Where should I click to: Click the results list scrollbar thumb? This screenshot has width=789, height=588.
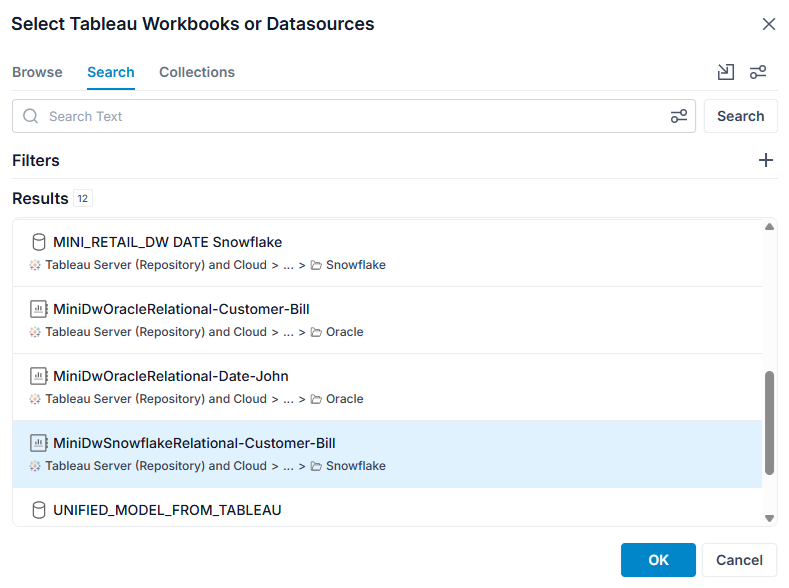tap(769, 423)
